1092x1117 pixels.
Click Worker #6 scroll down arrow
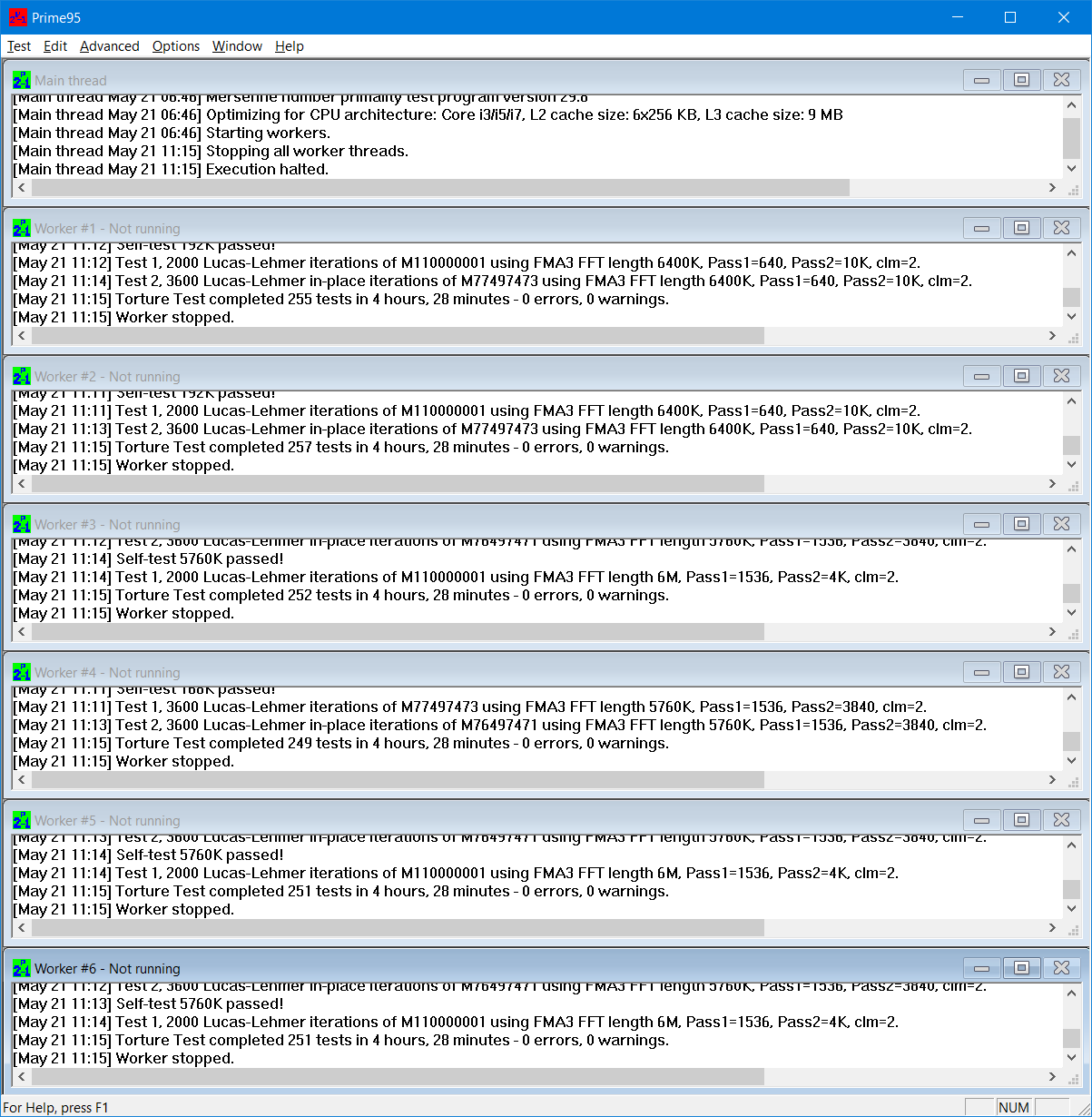(1072, 1058)
